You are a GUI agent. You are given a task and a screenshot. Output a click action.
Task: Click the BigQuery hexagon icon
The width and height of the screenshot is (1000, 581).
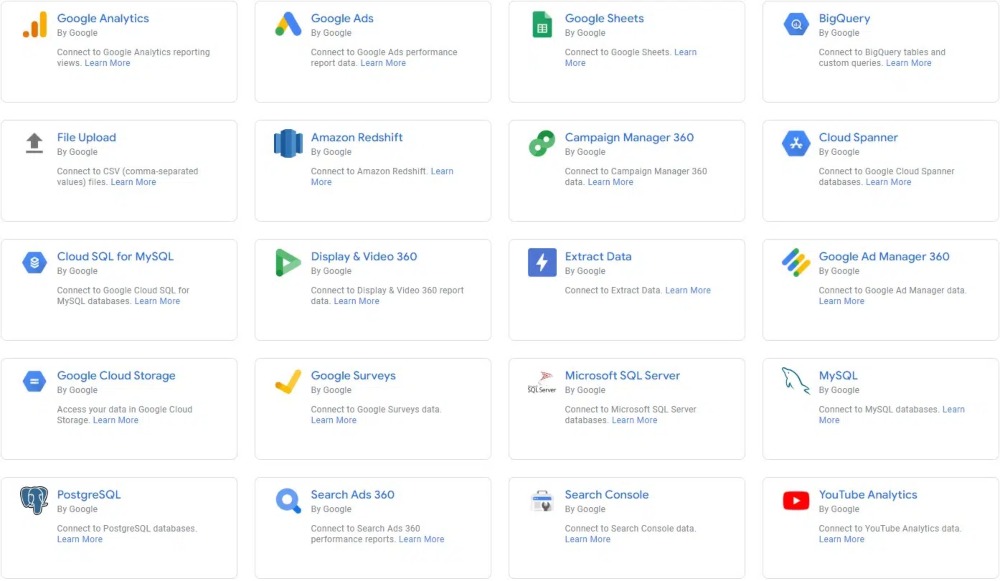pos(796,24)
